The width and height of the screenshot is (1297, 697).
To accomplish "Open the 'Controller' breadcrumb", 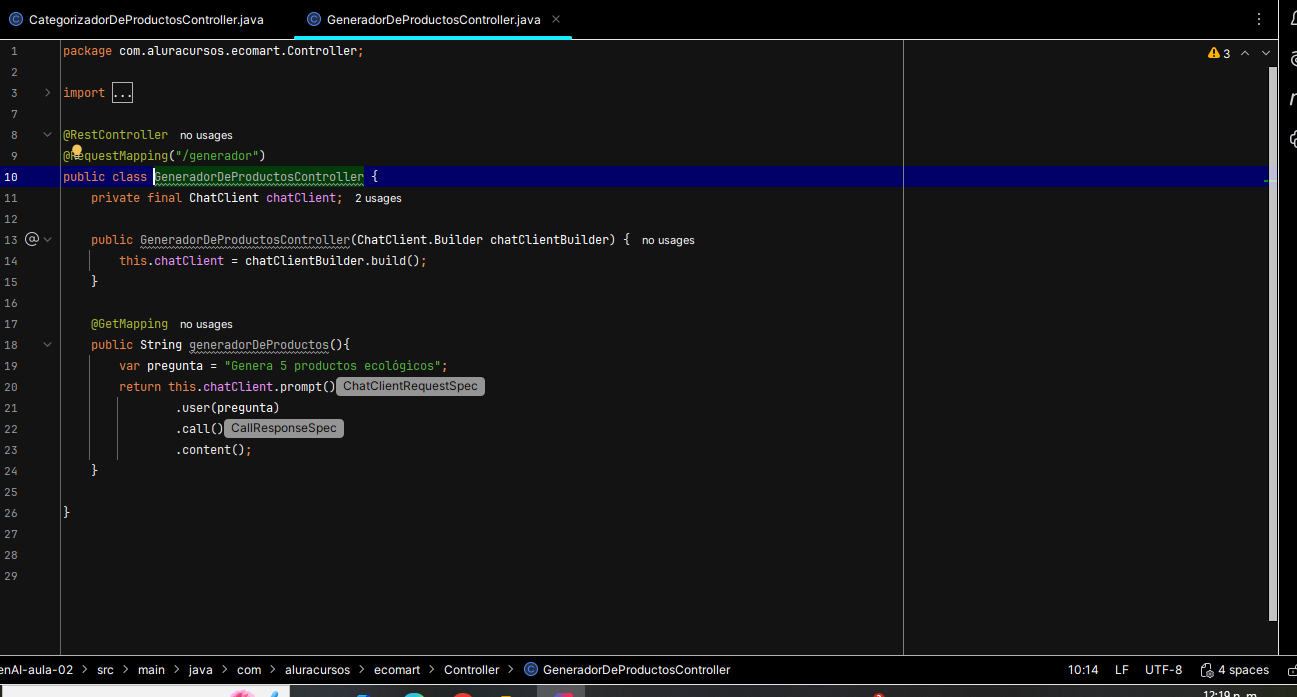I will 471,670.
